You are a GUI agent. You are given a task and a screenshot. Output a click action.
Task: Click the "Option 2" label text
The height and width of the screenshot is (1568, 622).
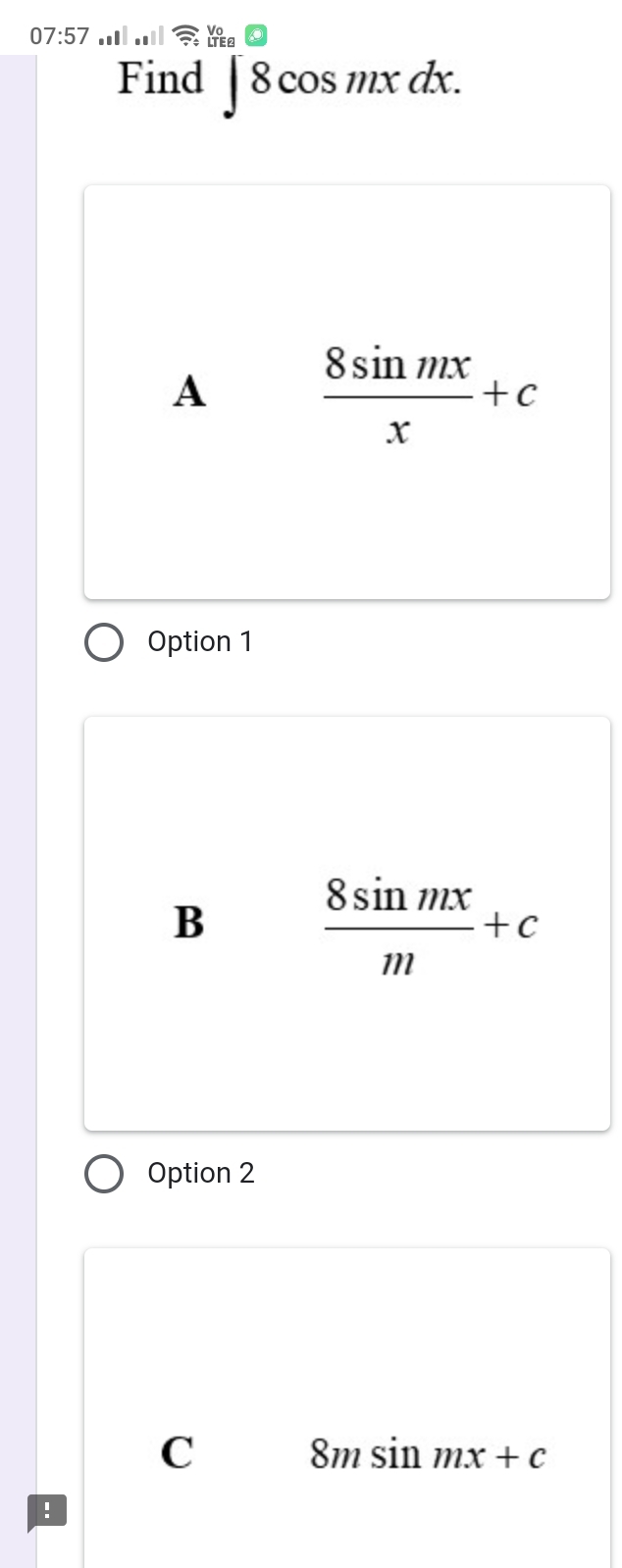(x=201, y=1173)
